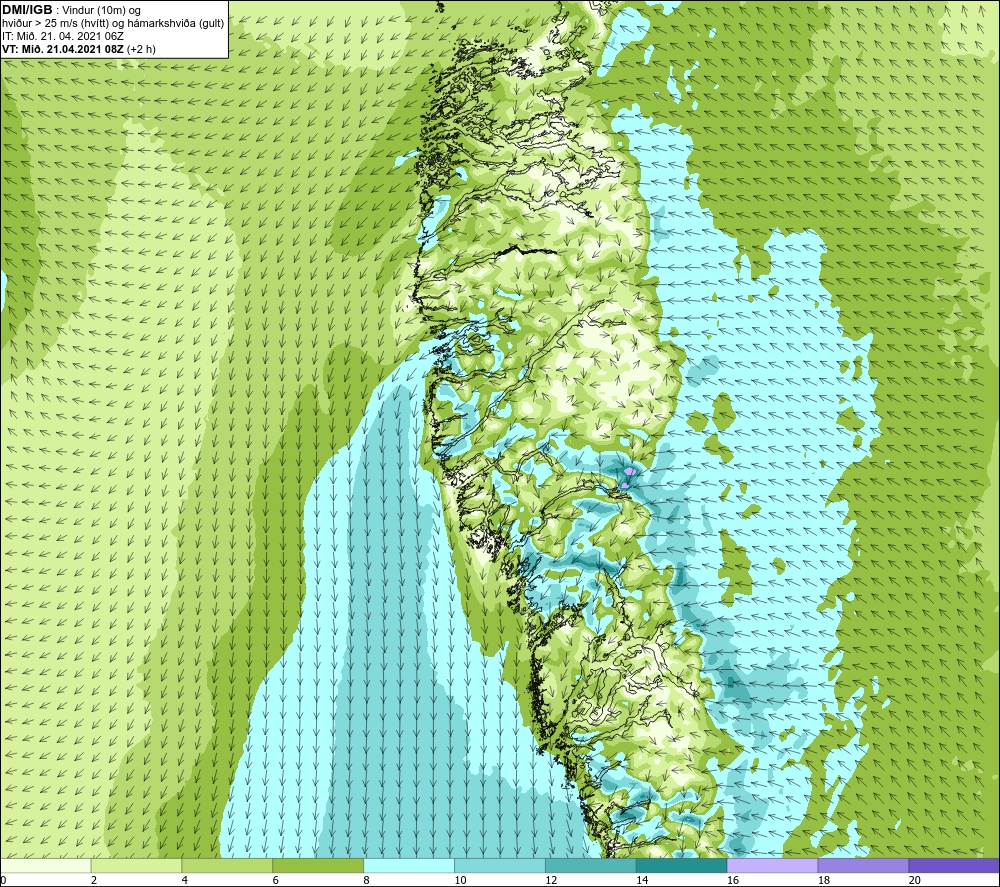The height and width of the screenshot is (887, 1000).
Task: Click the 10–12 m/s legend swatch
Action: coord(499,866)
